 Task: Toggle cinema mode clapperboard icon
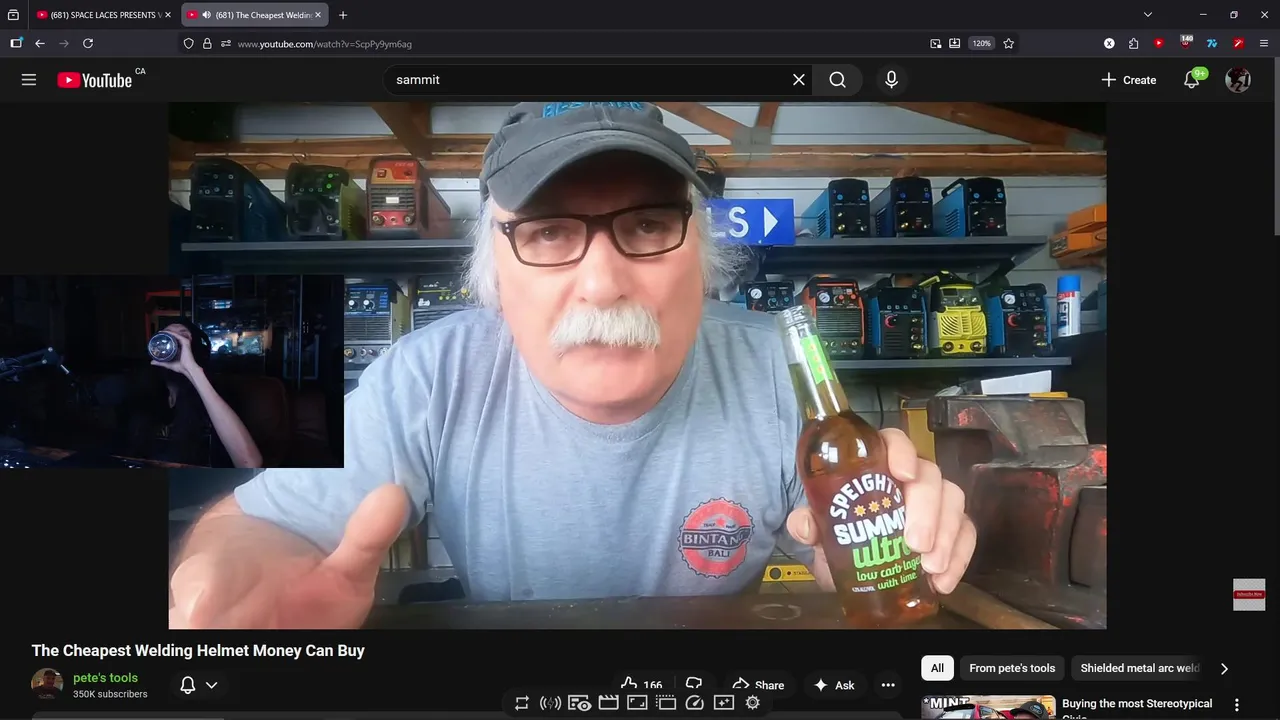click(x=608, y=703)
